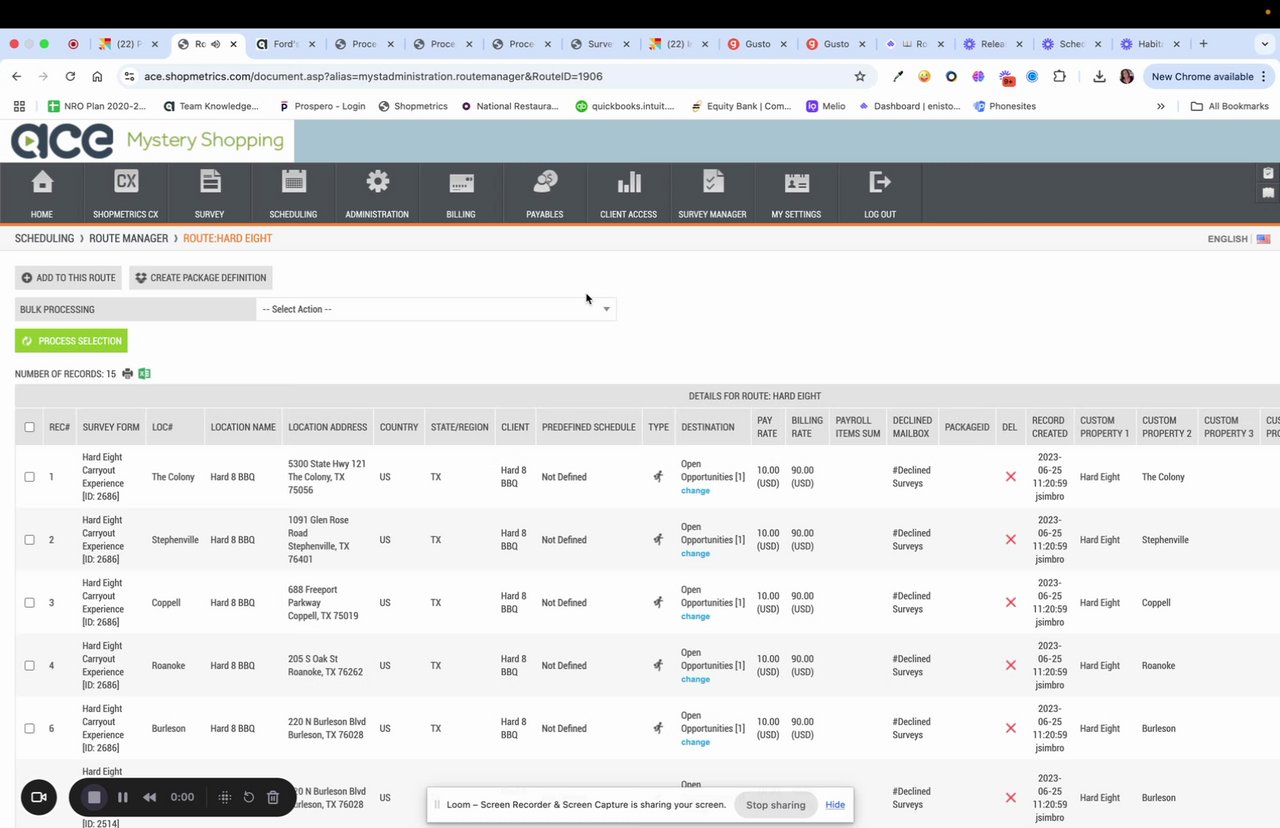1280x828 pixels.
Task: Reload the page in Chrome
Action: coord(70,76)
